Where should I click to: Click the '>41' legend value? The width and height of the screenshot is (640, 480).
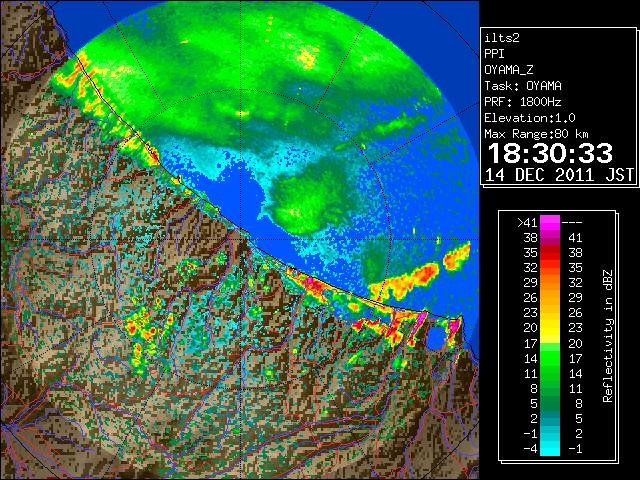[527, 223]
